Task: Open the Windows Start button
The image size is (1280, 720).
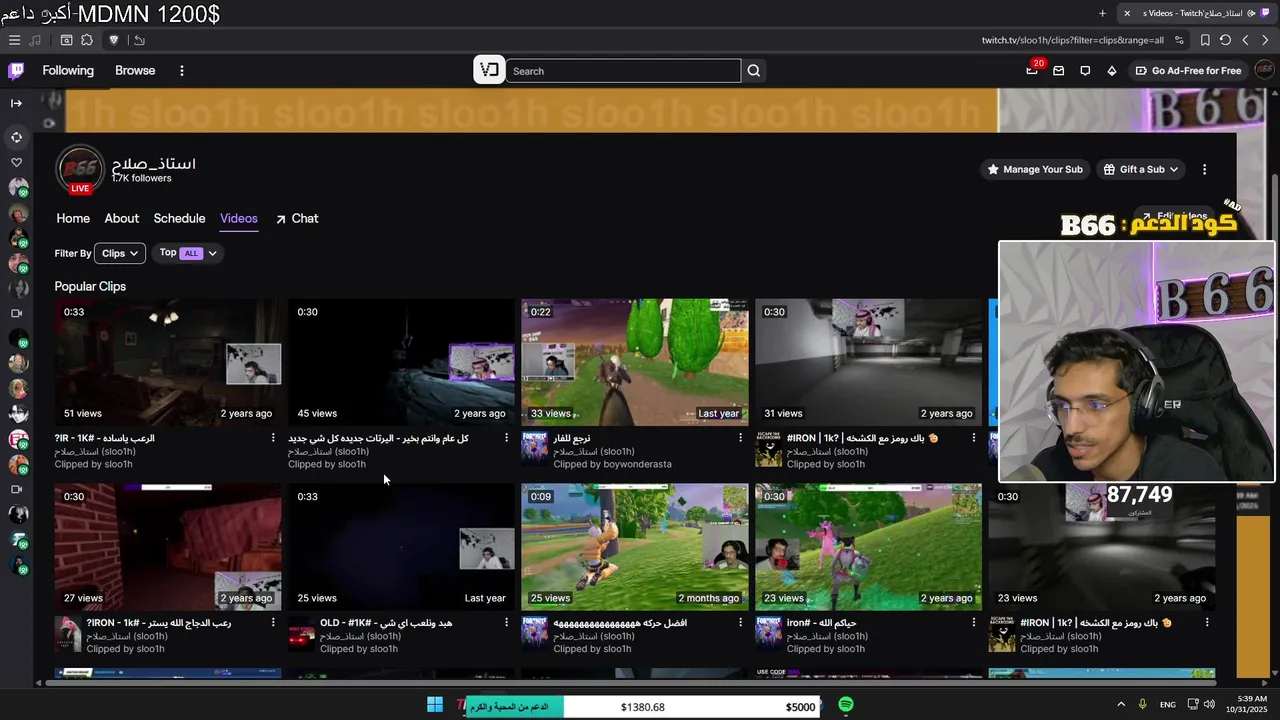Action: click(435, 705)
